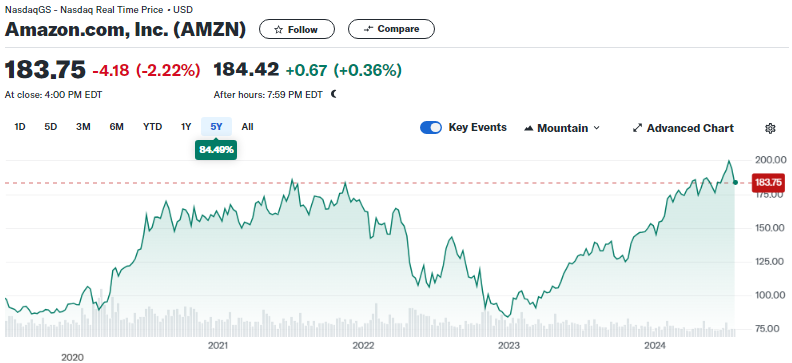Open the Advanced Chart link

click(x=683, y=128)
